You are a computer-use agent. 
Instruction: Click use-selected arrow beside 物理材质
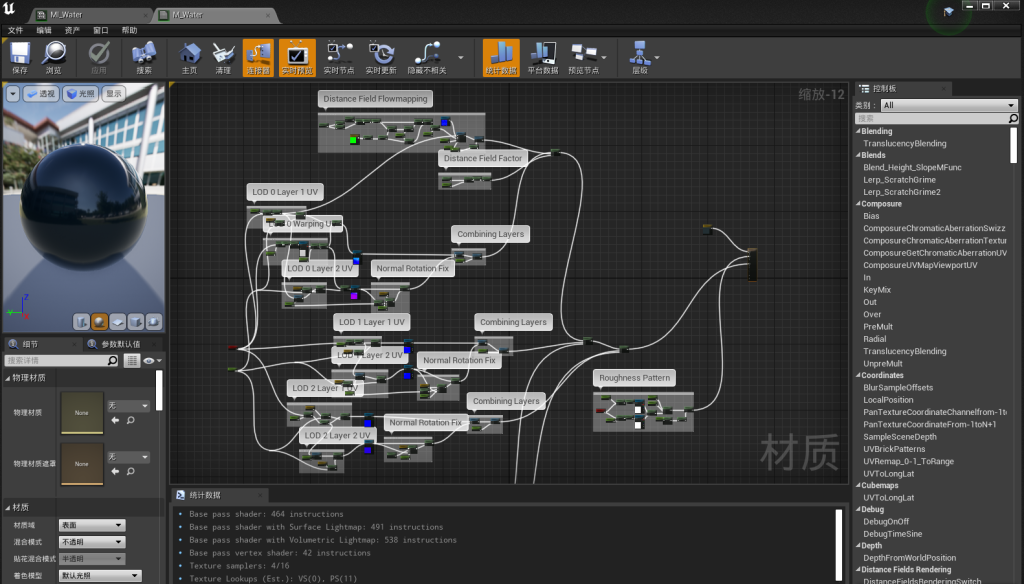click(115, 420)
